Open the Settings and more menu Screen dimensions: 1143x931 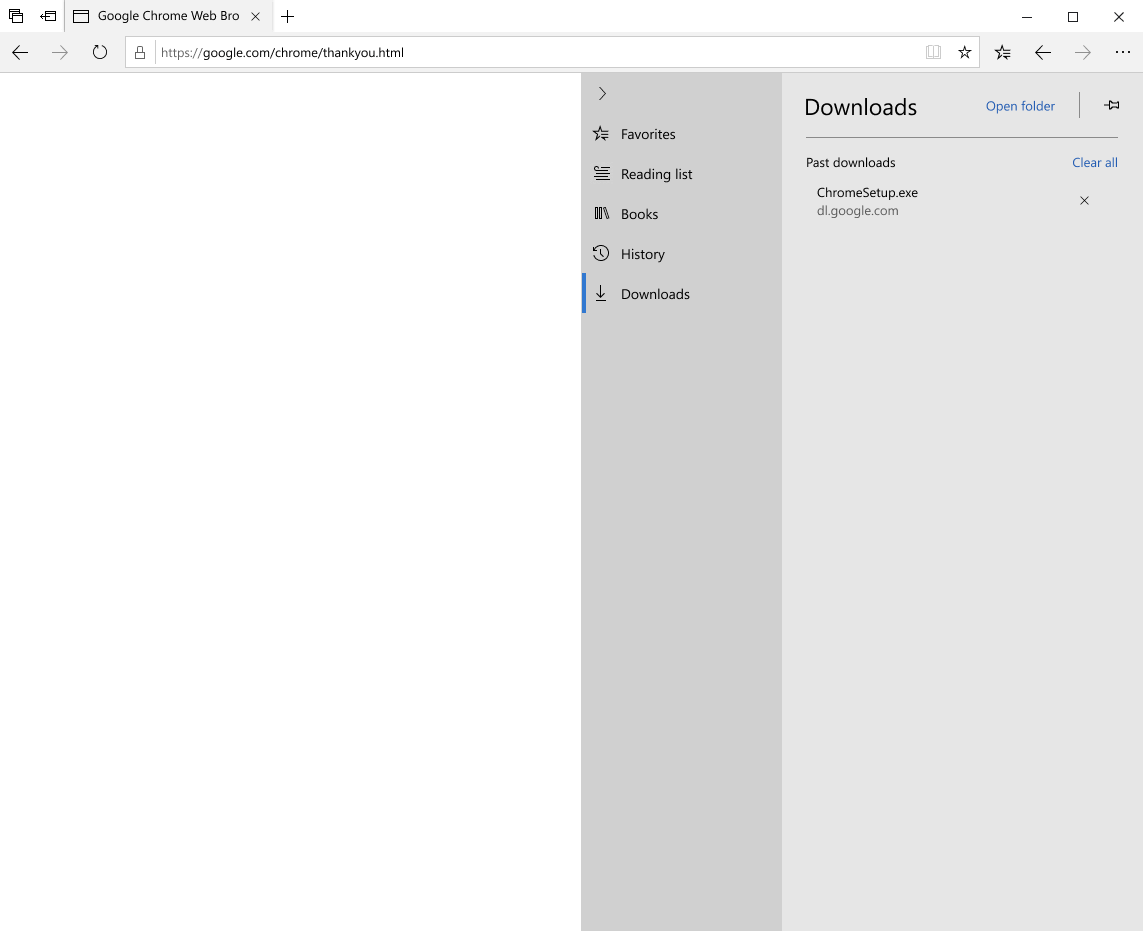point(1122,53)
